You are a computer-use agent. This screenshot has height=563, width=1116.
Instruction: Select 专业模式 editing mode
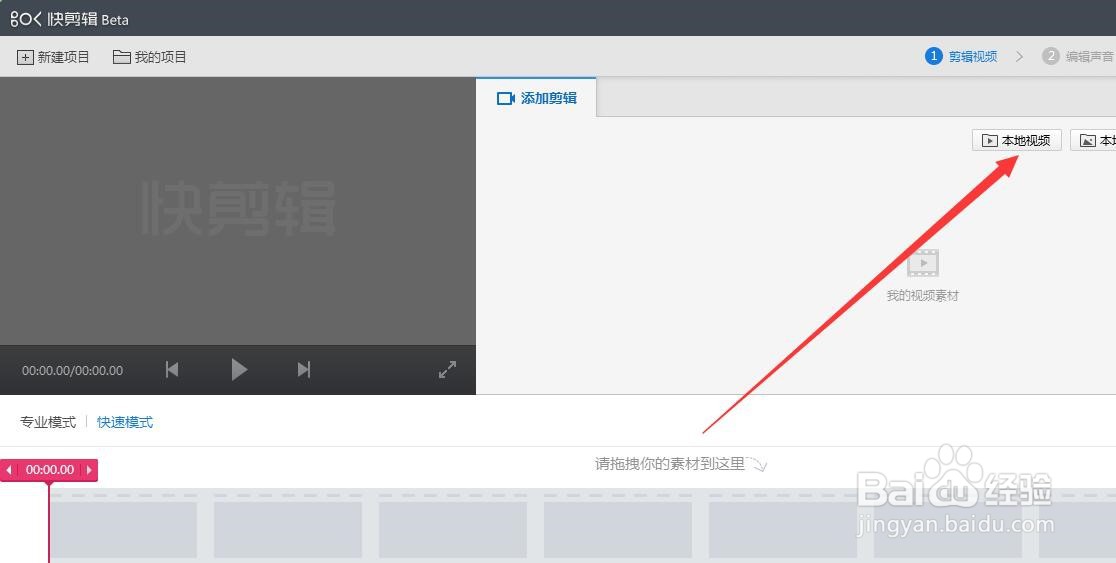(x=48, y=422)
